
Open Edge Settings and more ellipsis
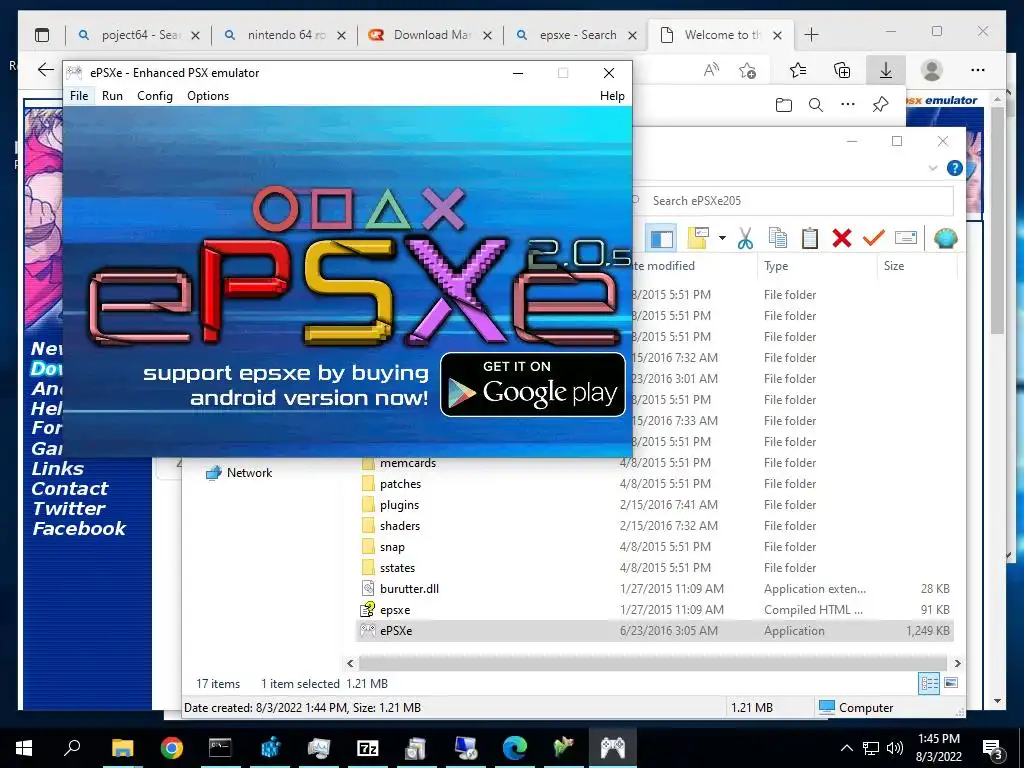click(978, 70)
